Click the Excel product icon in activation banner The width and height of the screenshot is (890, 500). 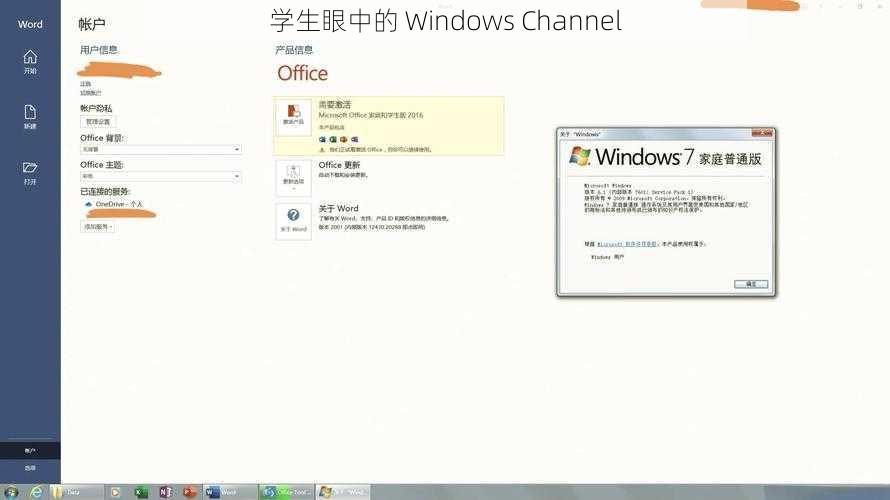point(333,139)
